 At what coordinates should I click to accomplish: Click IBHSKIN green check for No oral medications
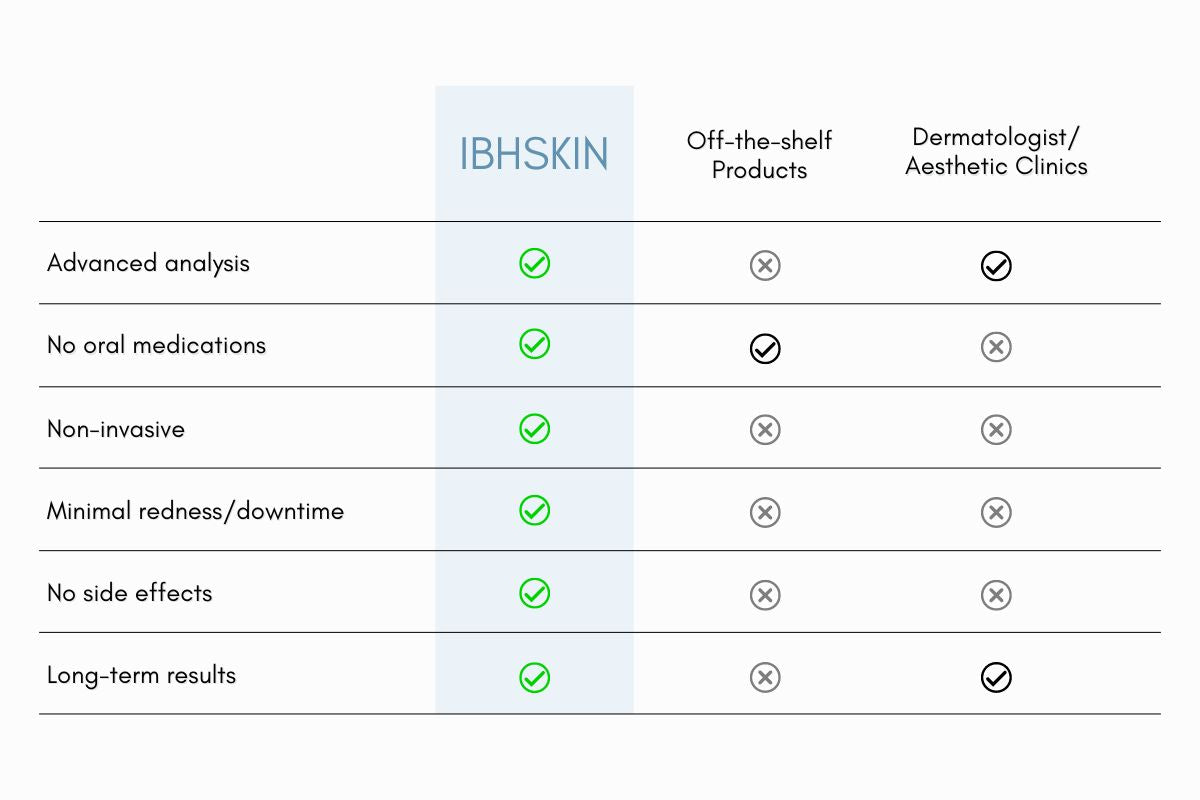pos(535,345)
